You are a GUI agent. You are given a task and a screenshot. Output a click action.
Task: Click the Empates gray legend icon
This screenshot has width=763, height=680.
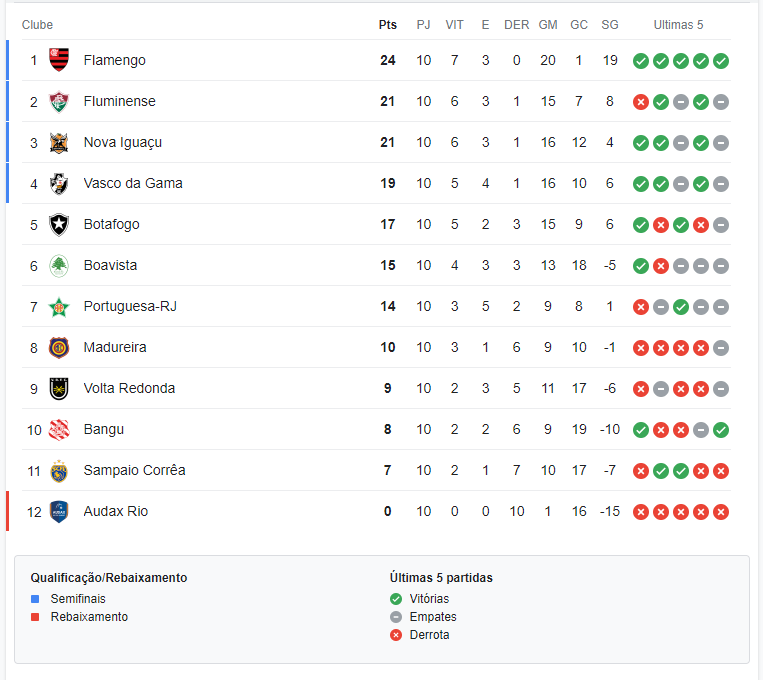pyautogui.click(x=396, y=617)
